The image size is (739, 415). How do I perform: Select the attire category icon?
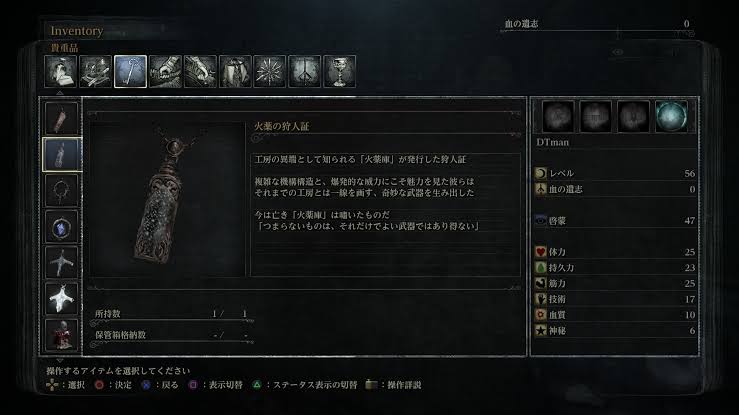click(x=235, y=71)
